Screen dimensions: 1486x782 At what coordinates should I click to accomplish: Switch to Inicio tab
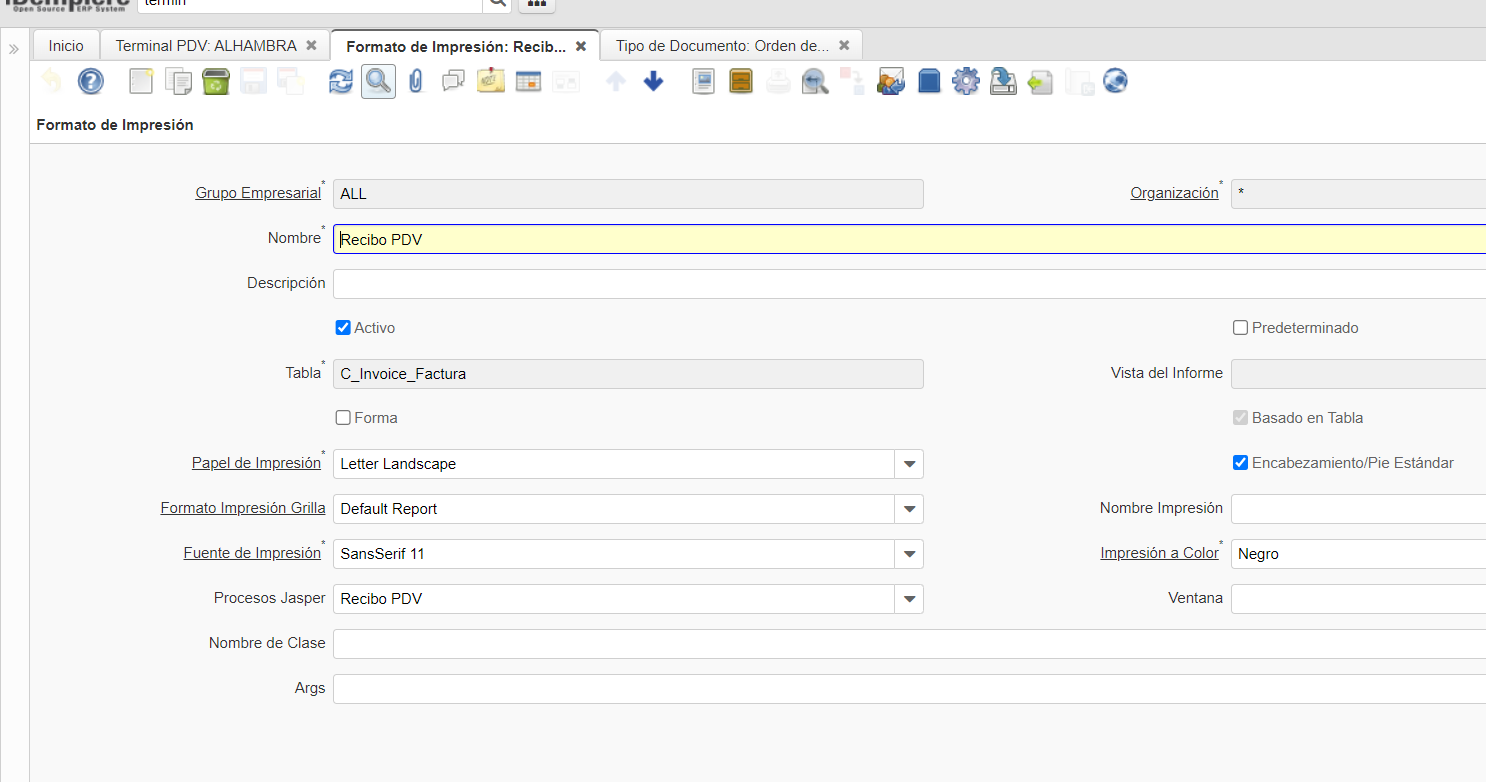pyautogui.click(x=66, y=46)
